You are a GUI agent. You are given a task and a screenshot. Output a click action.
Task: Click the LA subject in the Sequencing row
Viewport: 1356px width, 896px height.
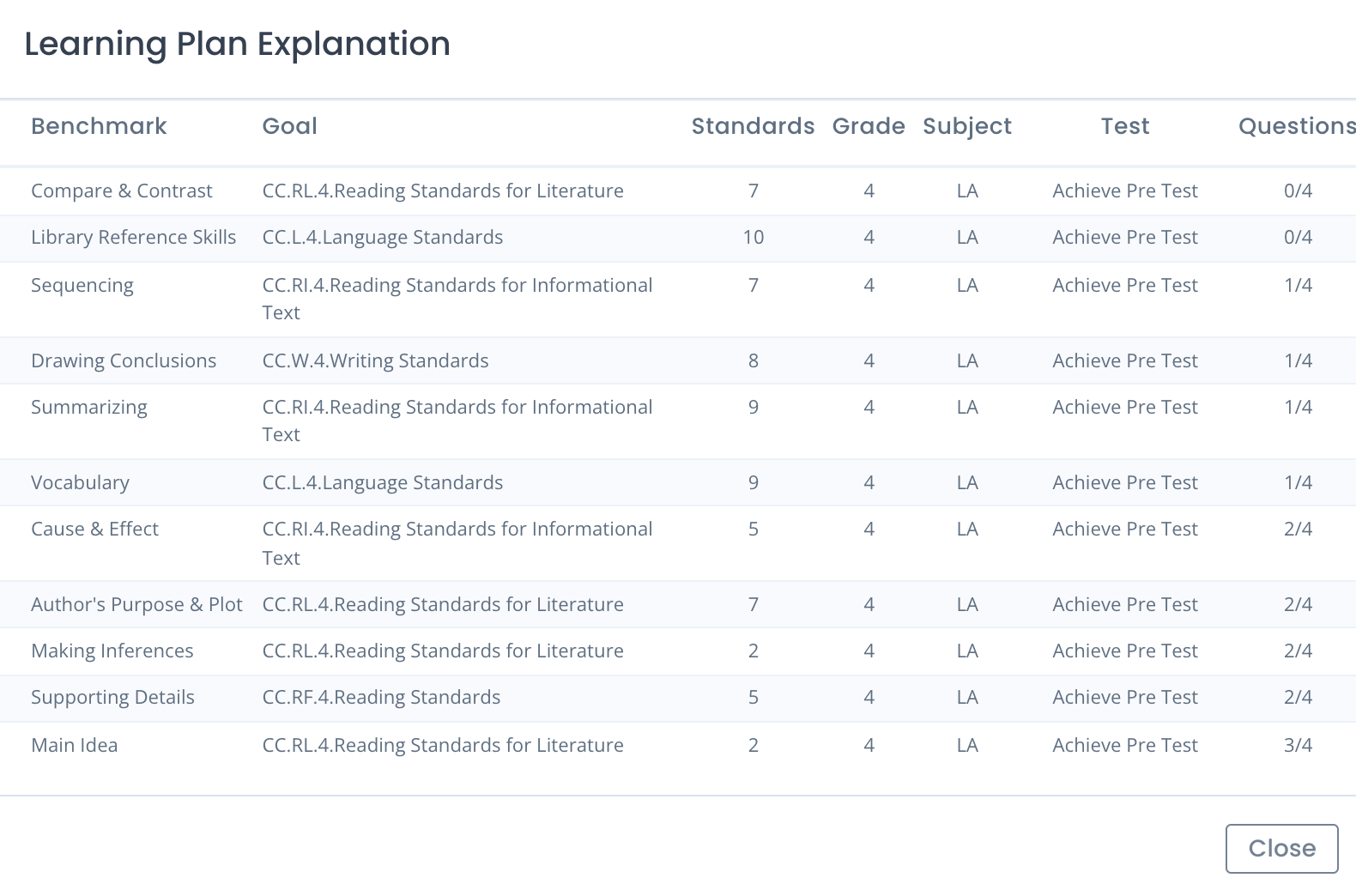(967, 285)
